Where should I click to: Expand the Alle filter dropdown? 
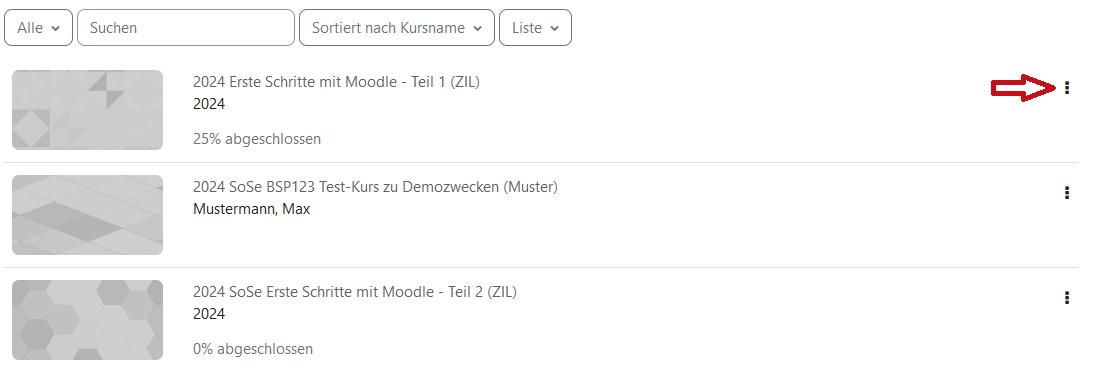point(39,28)
